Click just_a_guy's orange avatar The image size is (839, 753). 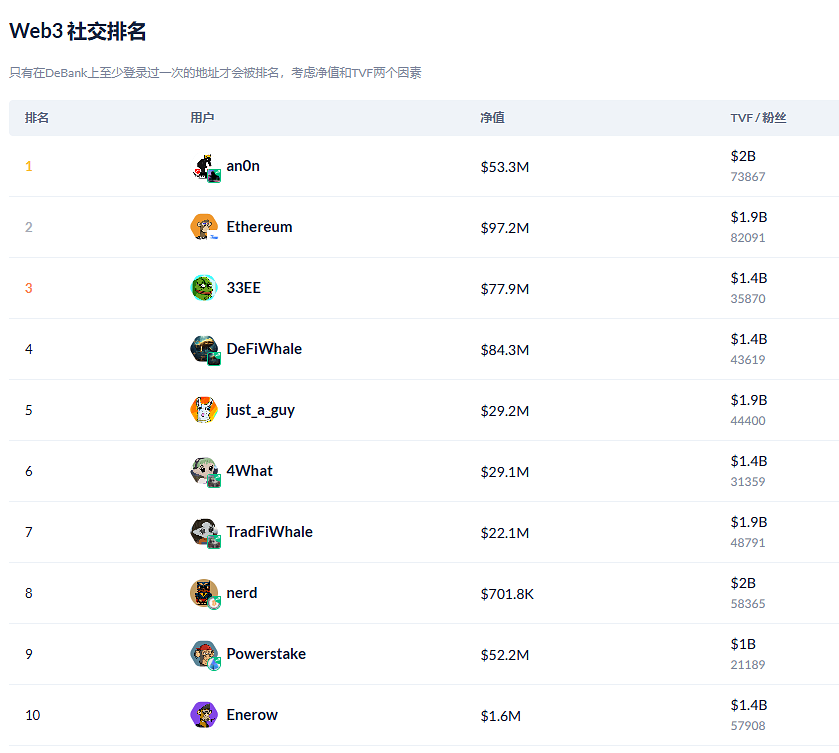(x=204, y=410)
